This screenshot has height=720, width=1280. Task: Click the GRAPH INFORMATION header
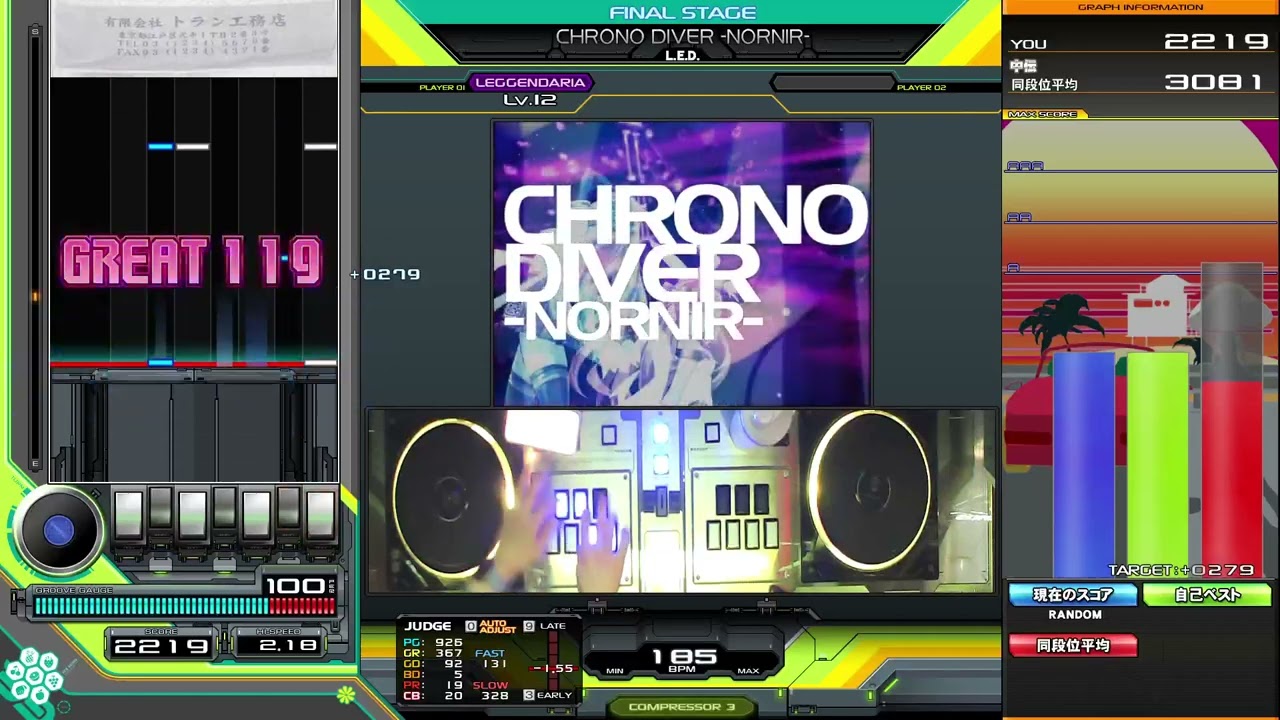[1140, 7]
